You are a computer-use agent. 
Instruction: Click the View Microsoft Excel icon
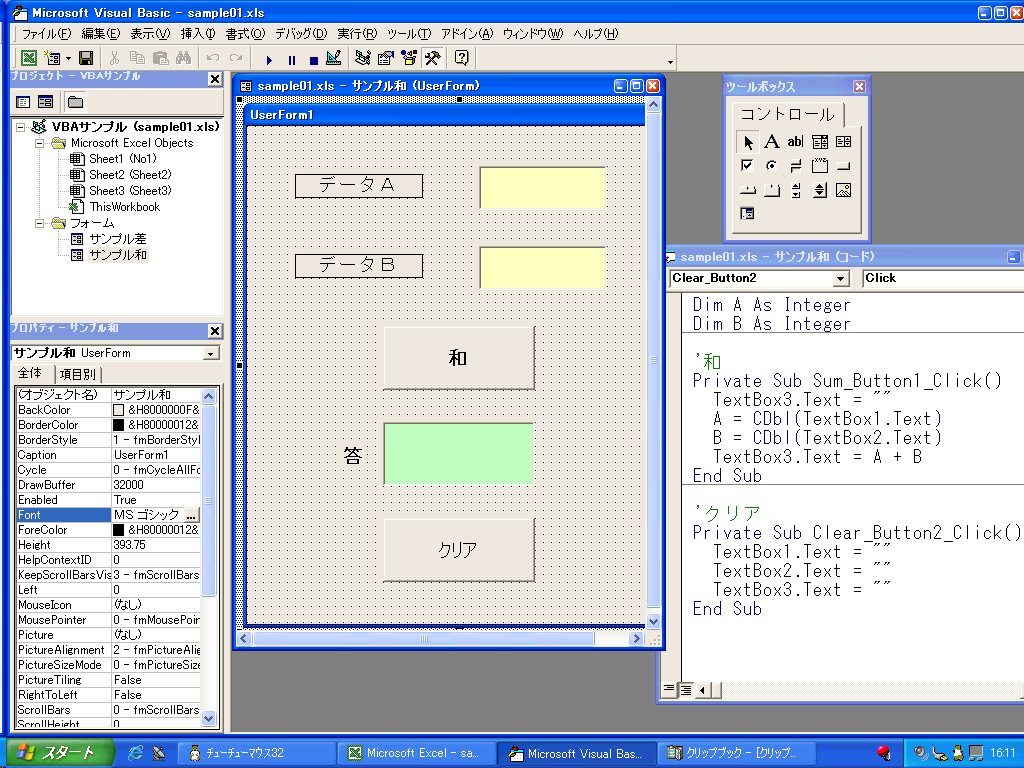coord(29,58)
